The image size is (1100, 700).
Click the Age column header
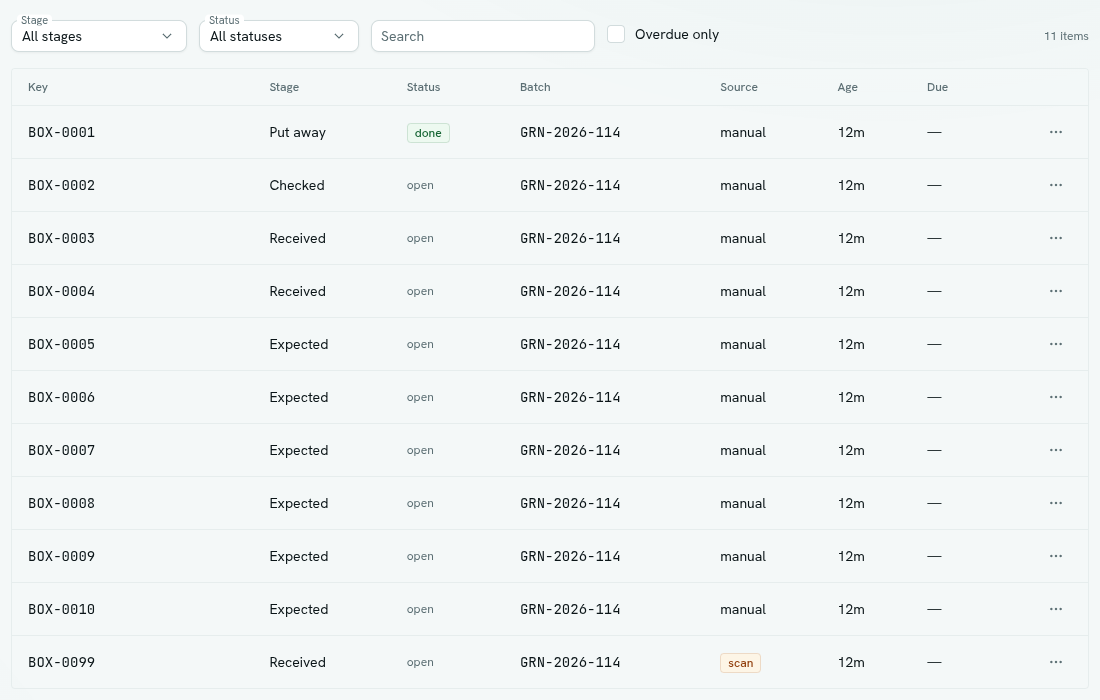[x=847, y=87]
